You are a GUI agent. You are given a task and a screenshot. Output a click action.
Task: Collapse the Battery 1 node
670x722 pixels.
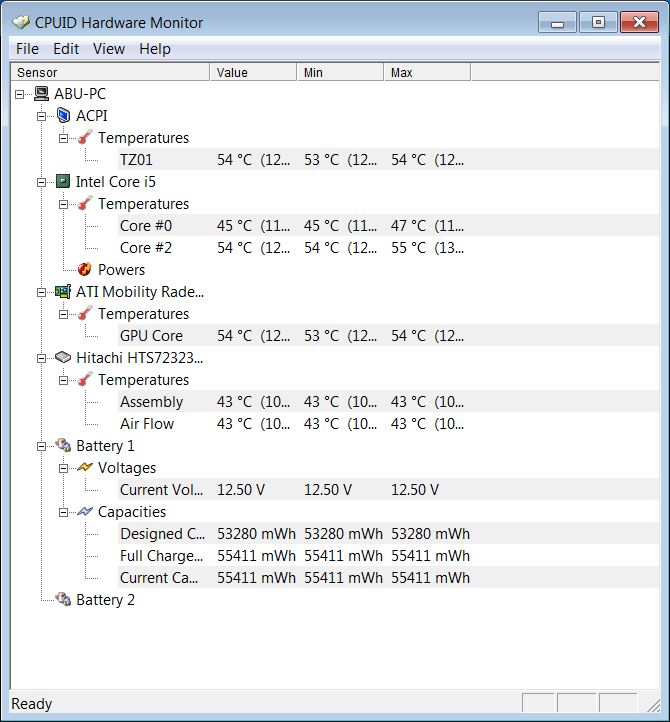[41, 446]
